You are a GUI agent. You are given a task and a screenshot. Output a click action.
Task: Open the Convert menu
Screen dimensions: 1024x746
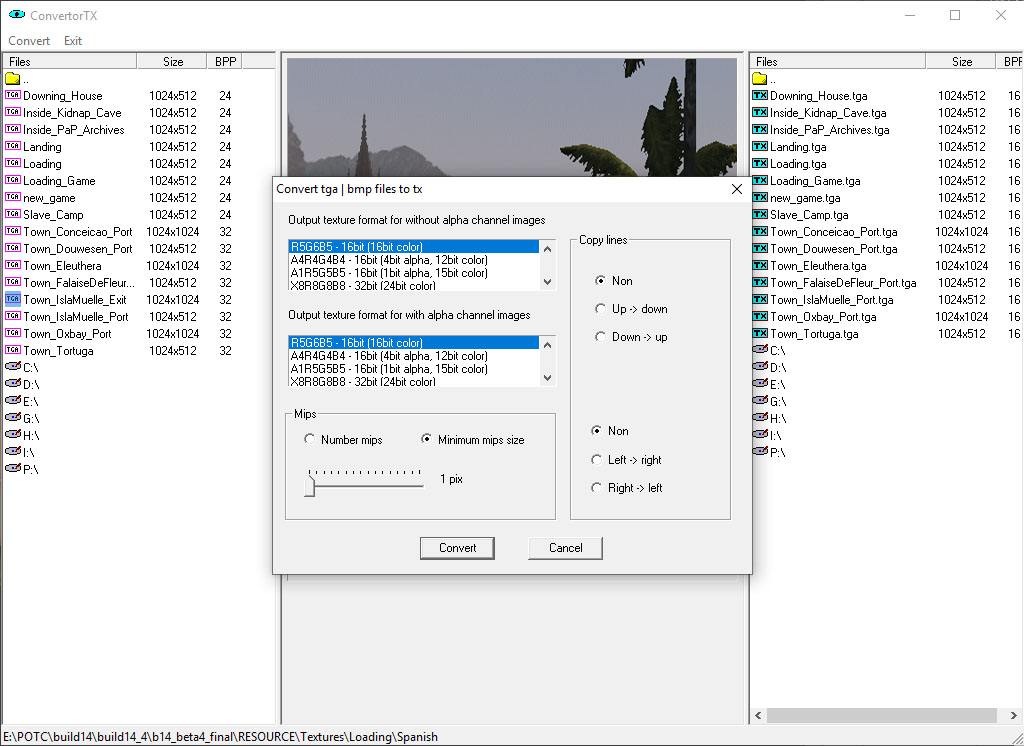(x=29, y=41)
